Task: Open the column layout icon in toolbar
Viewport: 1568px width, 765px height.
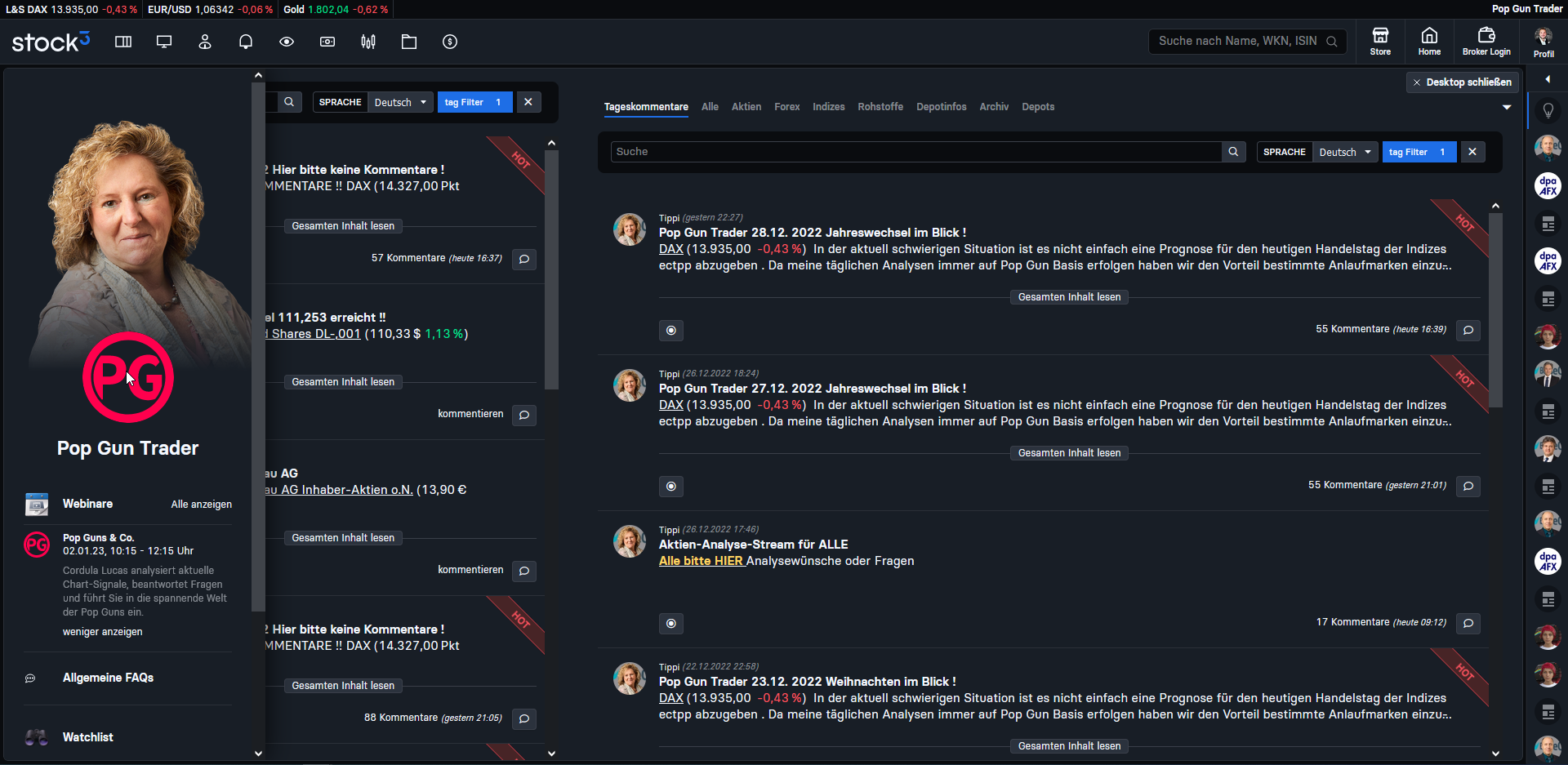Action: coord(123,42)
